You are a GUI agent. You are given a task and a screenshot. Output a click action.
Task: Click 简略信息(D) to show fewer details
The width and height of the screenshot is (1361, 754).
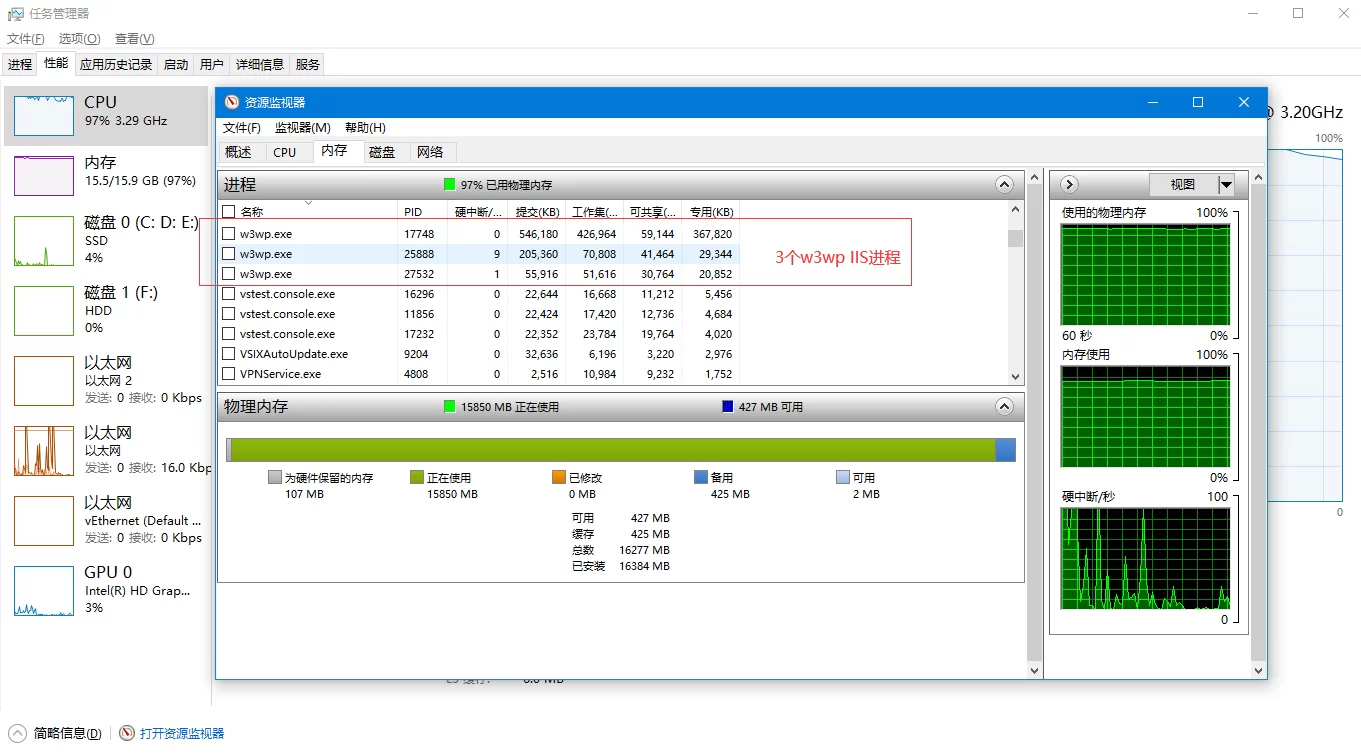click(x=67, y=733)
